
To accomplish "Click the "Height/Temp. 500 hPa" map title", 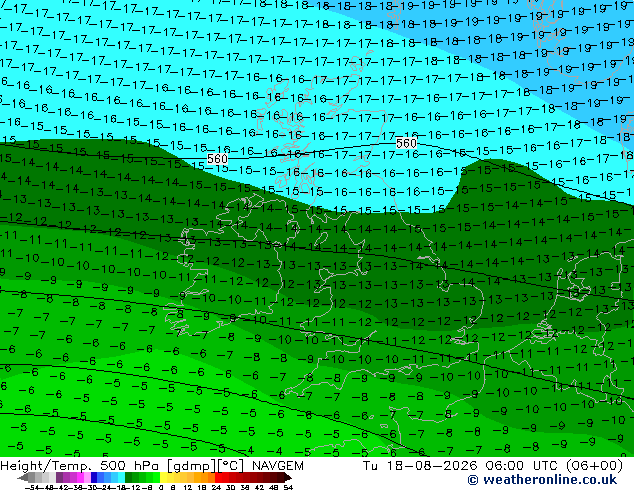I will click(x=80, y=466).
